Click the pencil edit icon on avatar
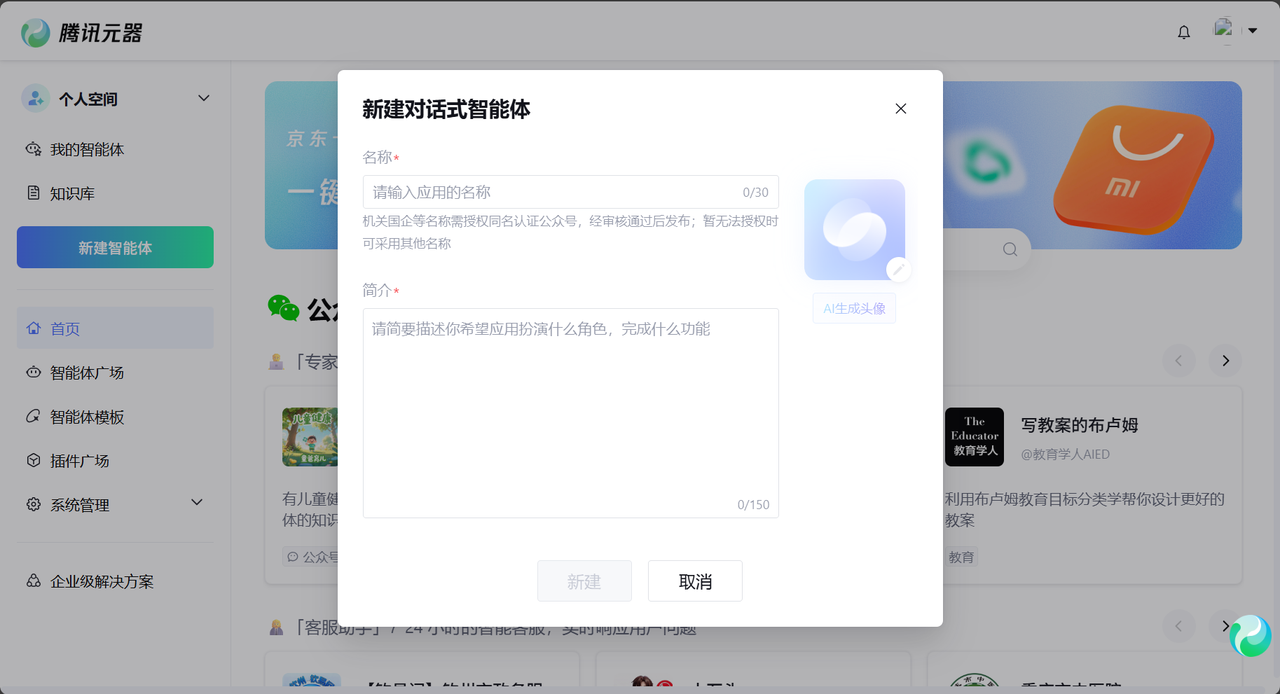 pyautogui.click(x=898, y=269)
